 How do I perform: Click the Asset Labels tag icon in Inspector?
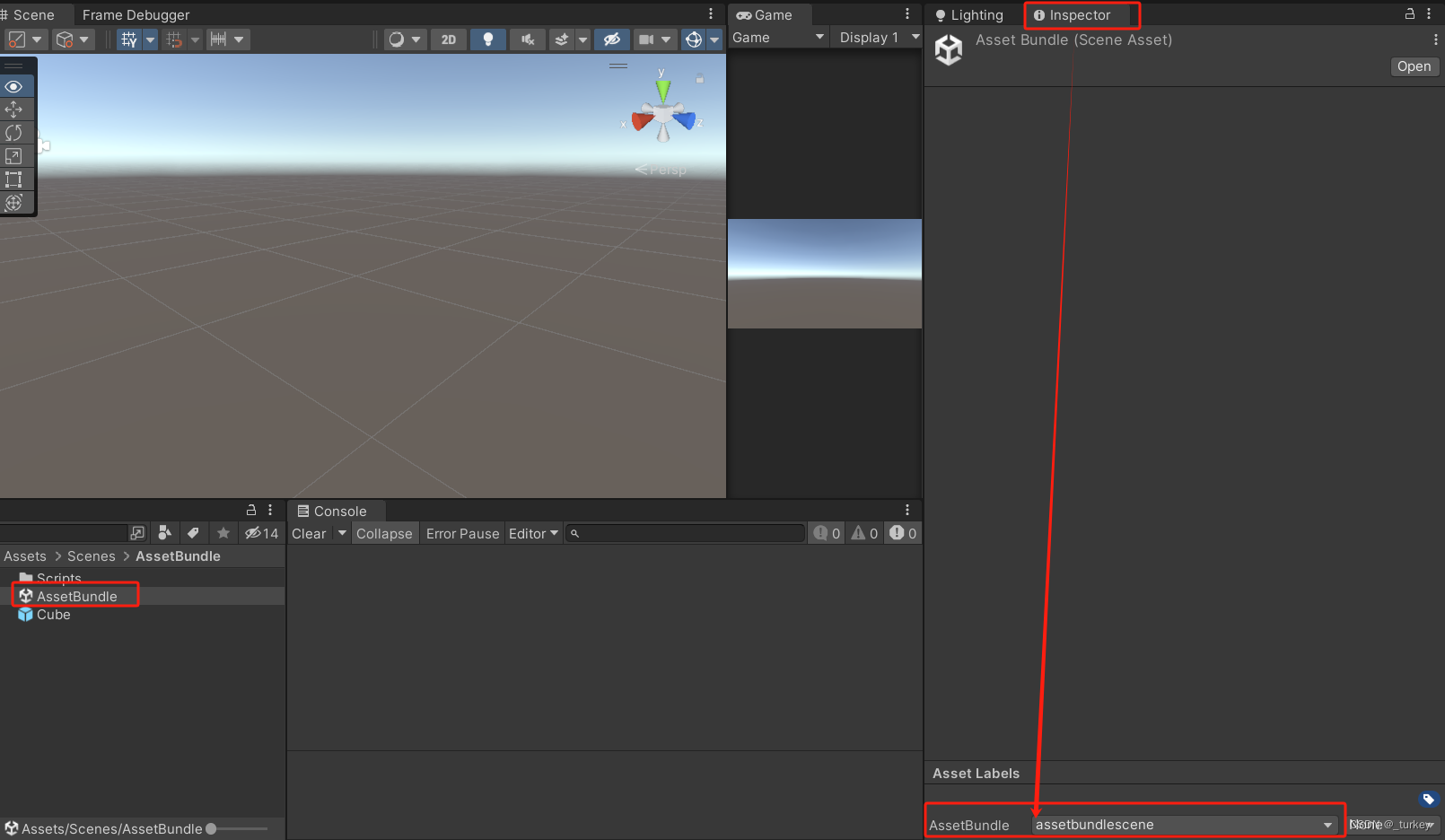coord(1430,799)
